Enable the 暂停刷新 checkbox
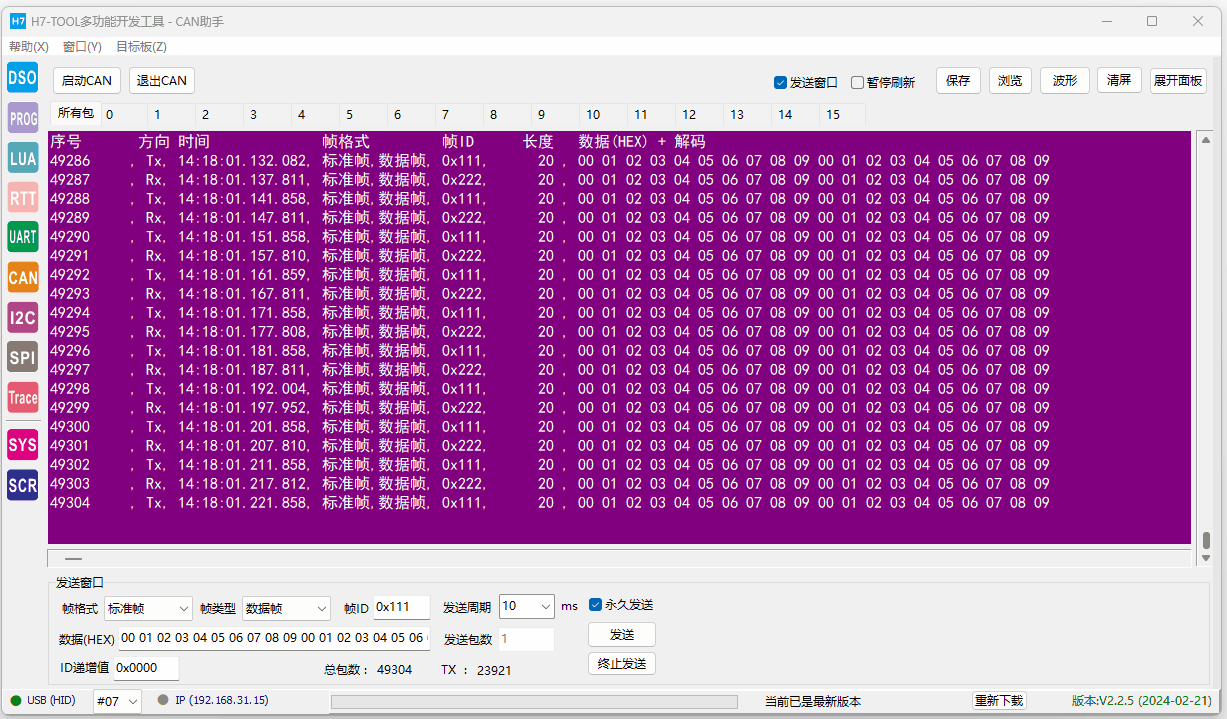The image size is (1227, 719). pyautogui.click(x=857, y=83)
